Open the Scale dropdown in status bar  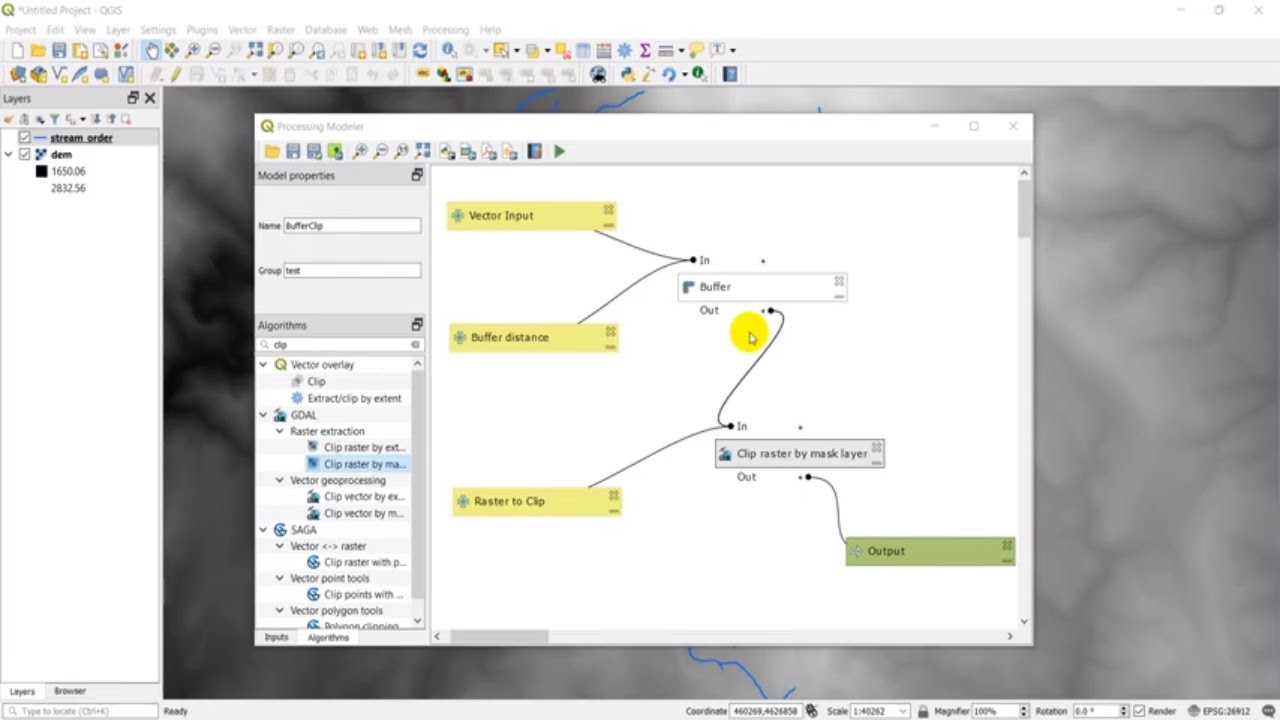903,711
